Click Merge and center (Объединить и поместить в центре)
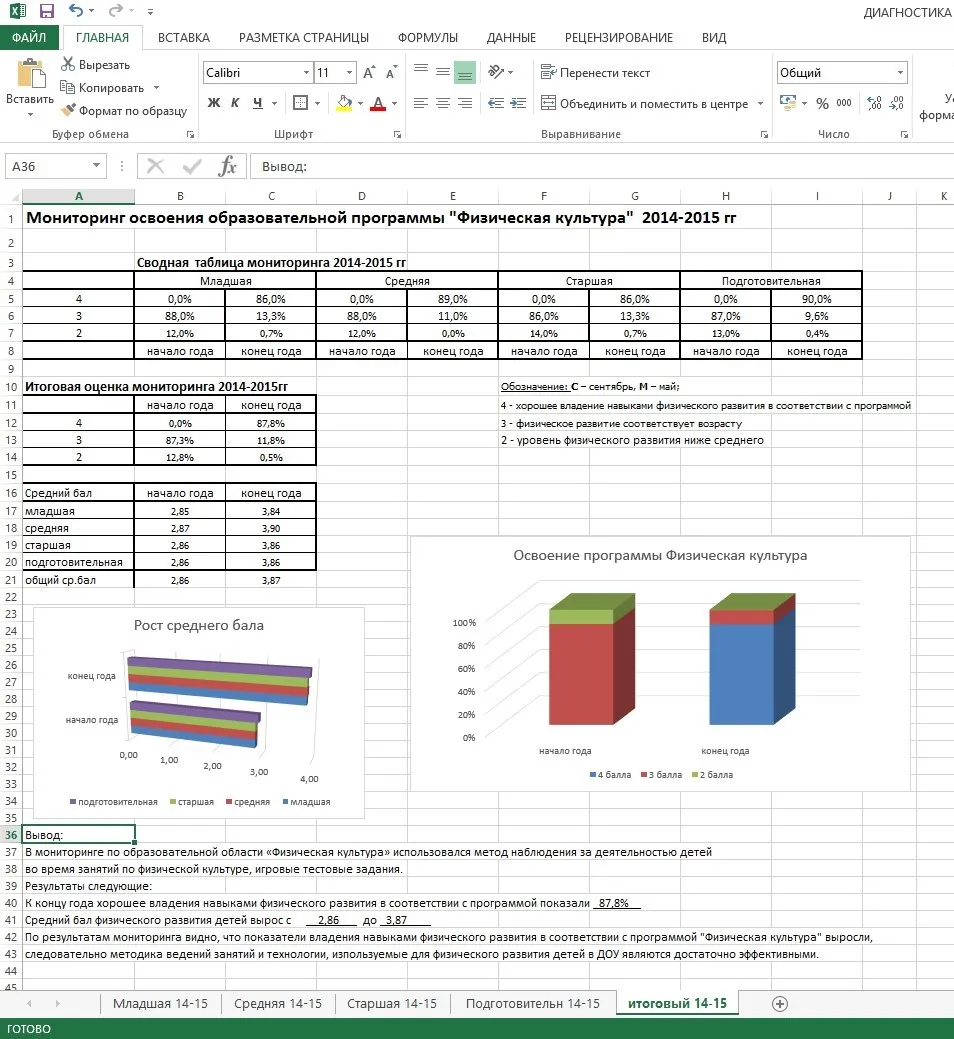The height and width of the screenshot is (1039, 954). point(644,103)
